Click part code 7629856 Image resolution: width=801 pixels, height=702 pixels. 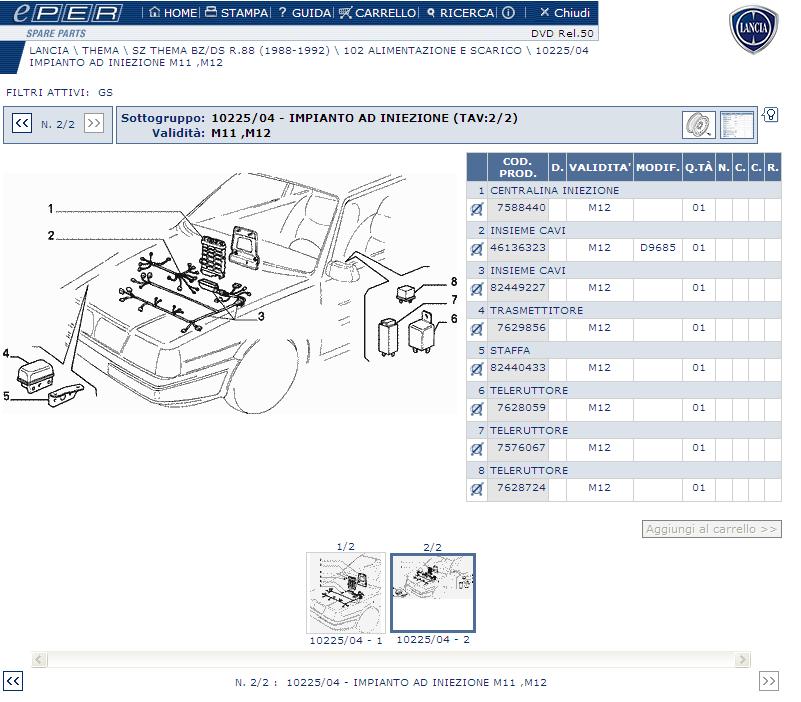click(x=521, y=327)
